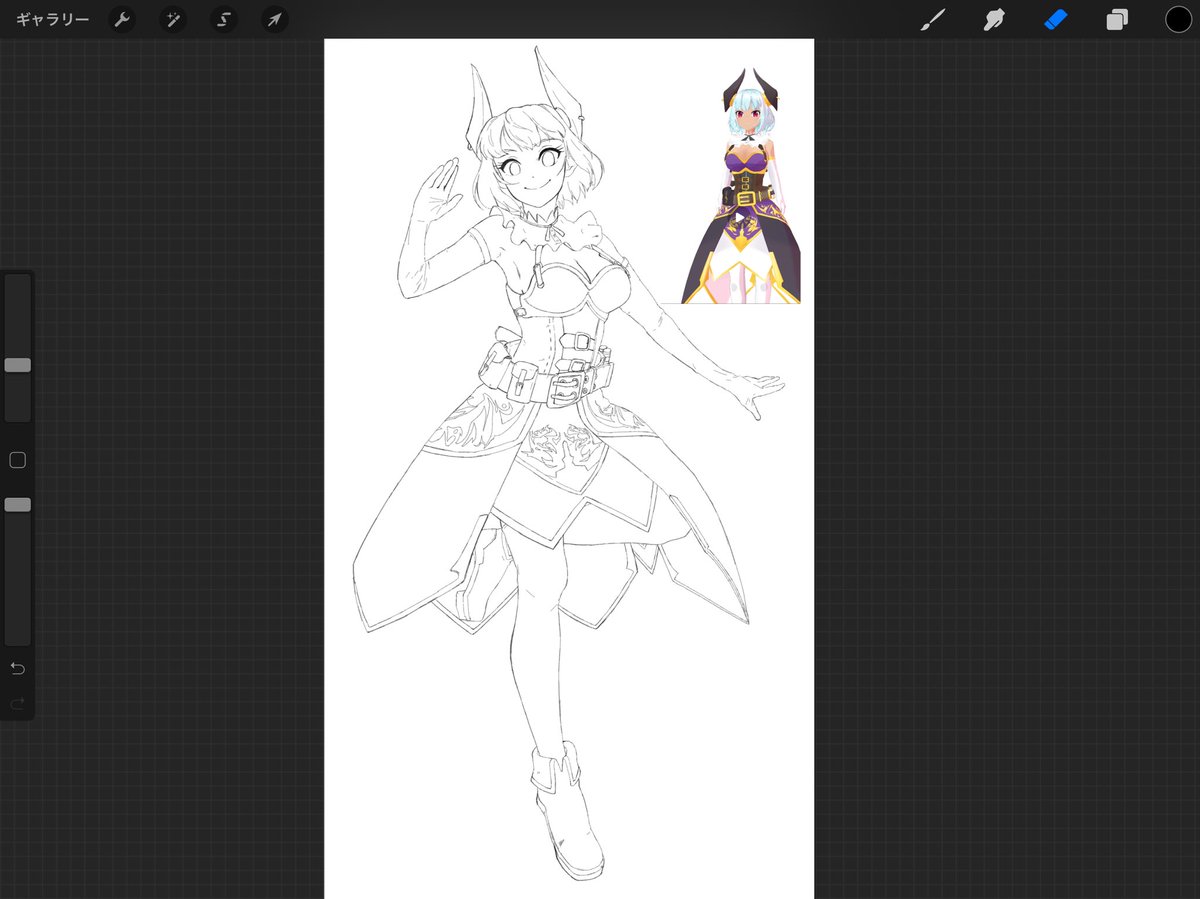Select the Transform arrow tool

(x=275, y=20)
